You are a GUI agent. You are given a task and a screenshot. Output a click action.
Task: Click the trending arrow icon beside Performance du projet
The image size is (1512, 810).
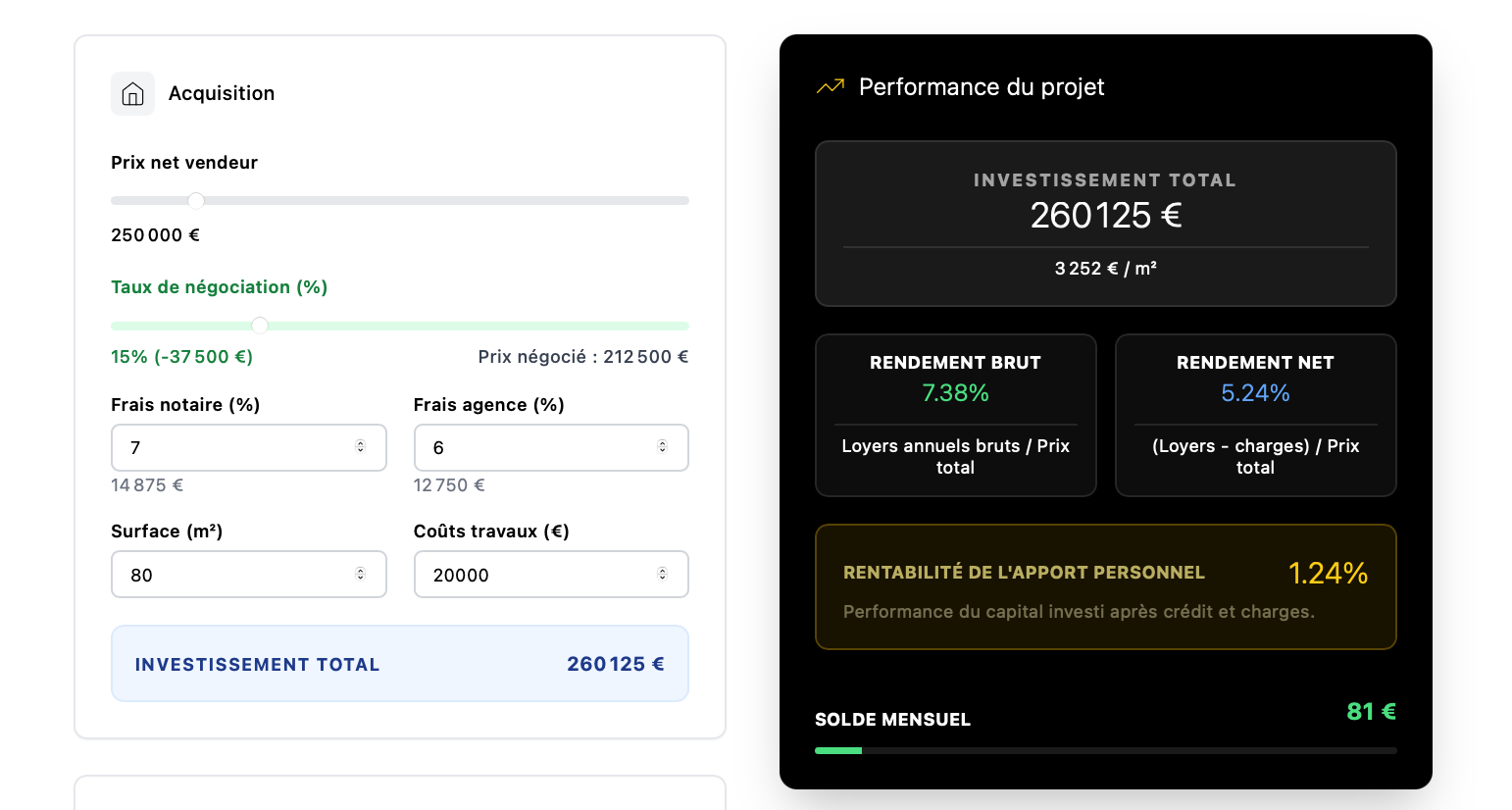(831, 87)
